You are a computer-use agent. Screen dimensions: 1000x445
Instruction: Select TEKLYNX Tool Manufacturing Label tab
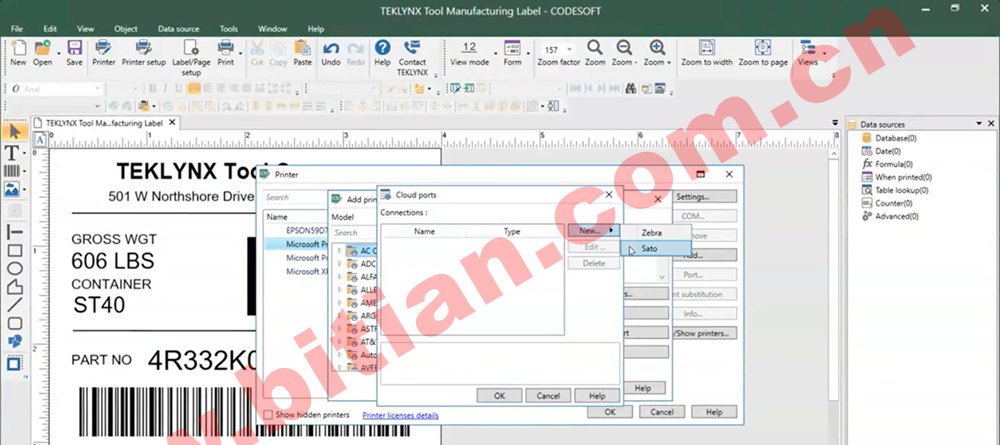tap(105, 123)
